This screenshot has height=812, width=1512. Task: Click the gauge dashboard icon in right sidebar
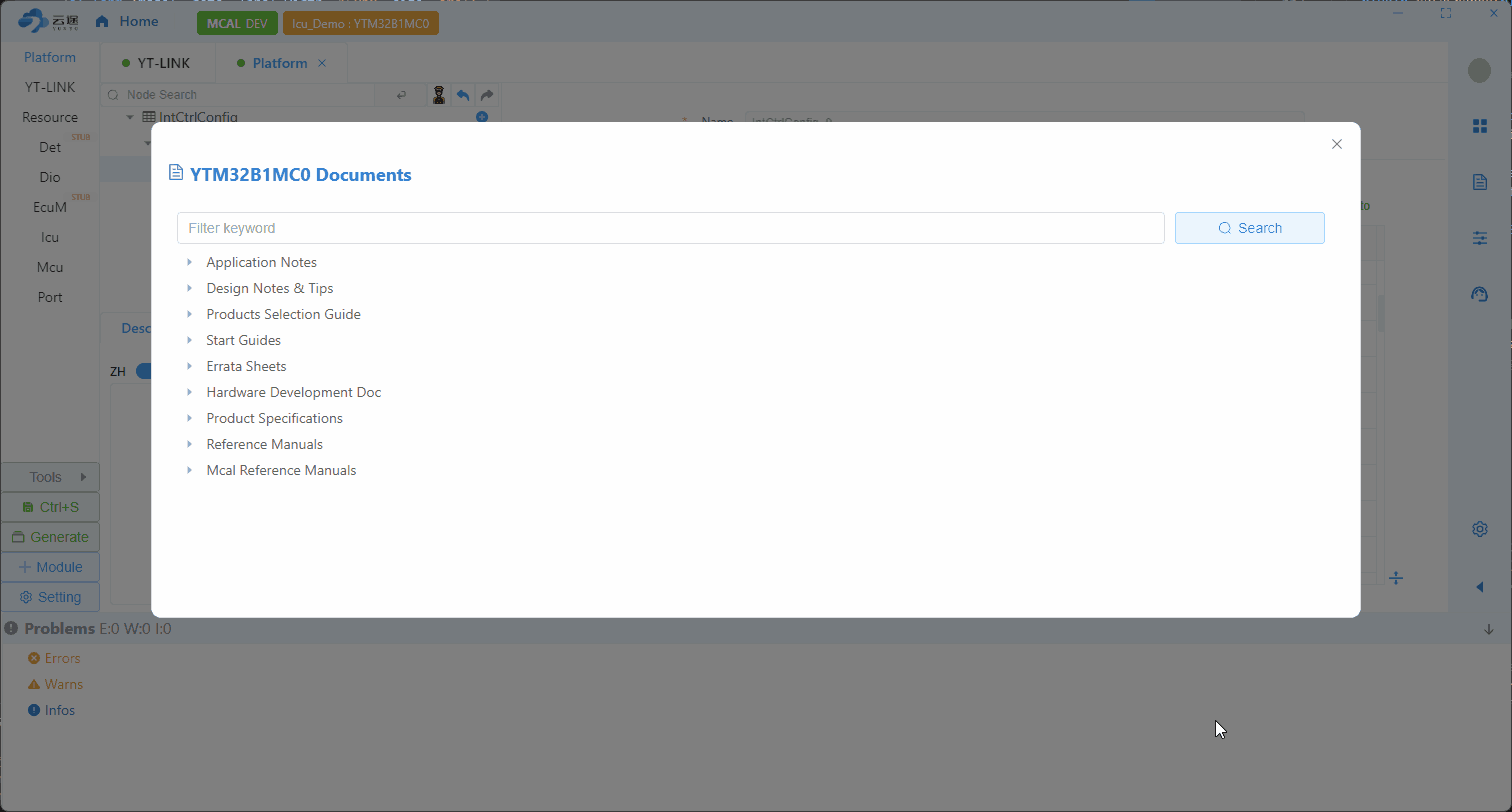[x=1480, y=294]
